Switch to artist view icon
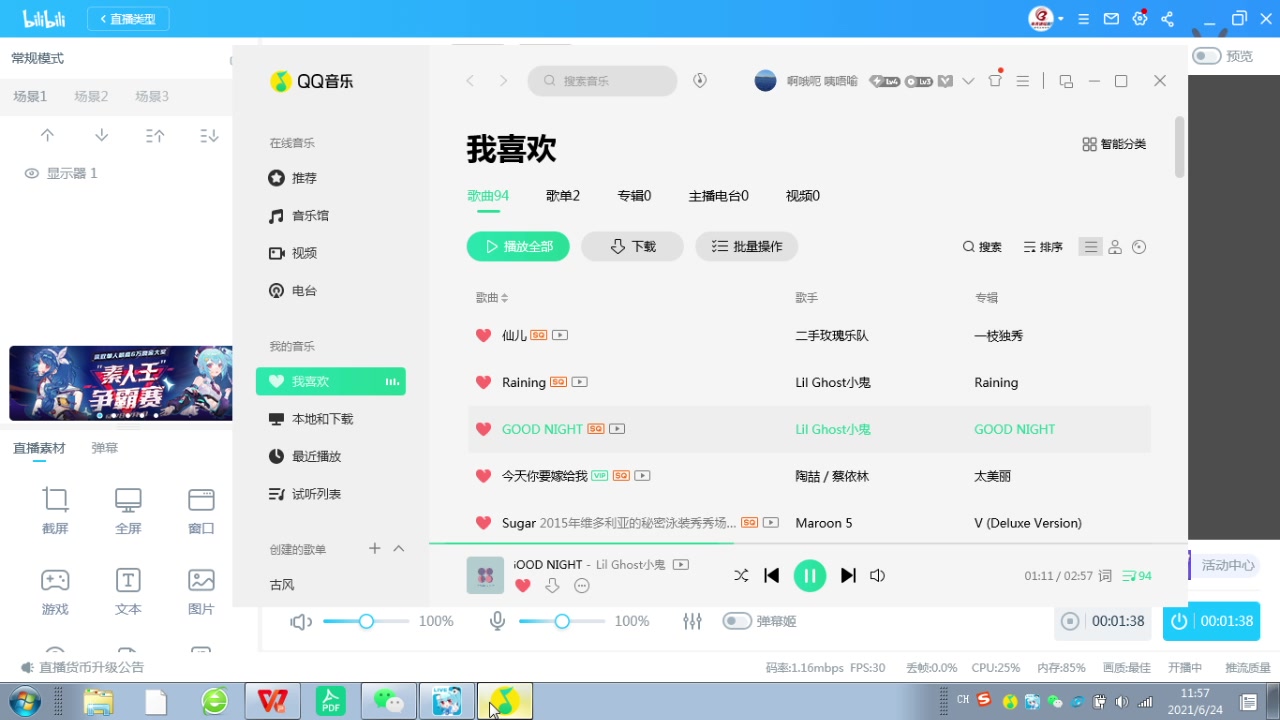 [1115, 247]
